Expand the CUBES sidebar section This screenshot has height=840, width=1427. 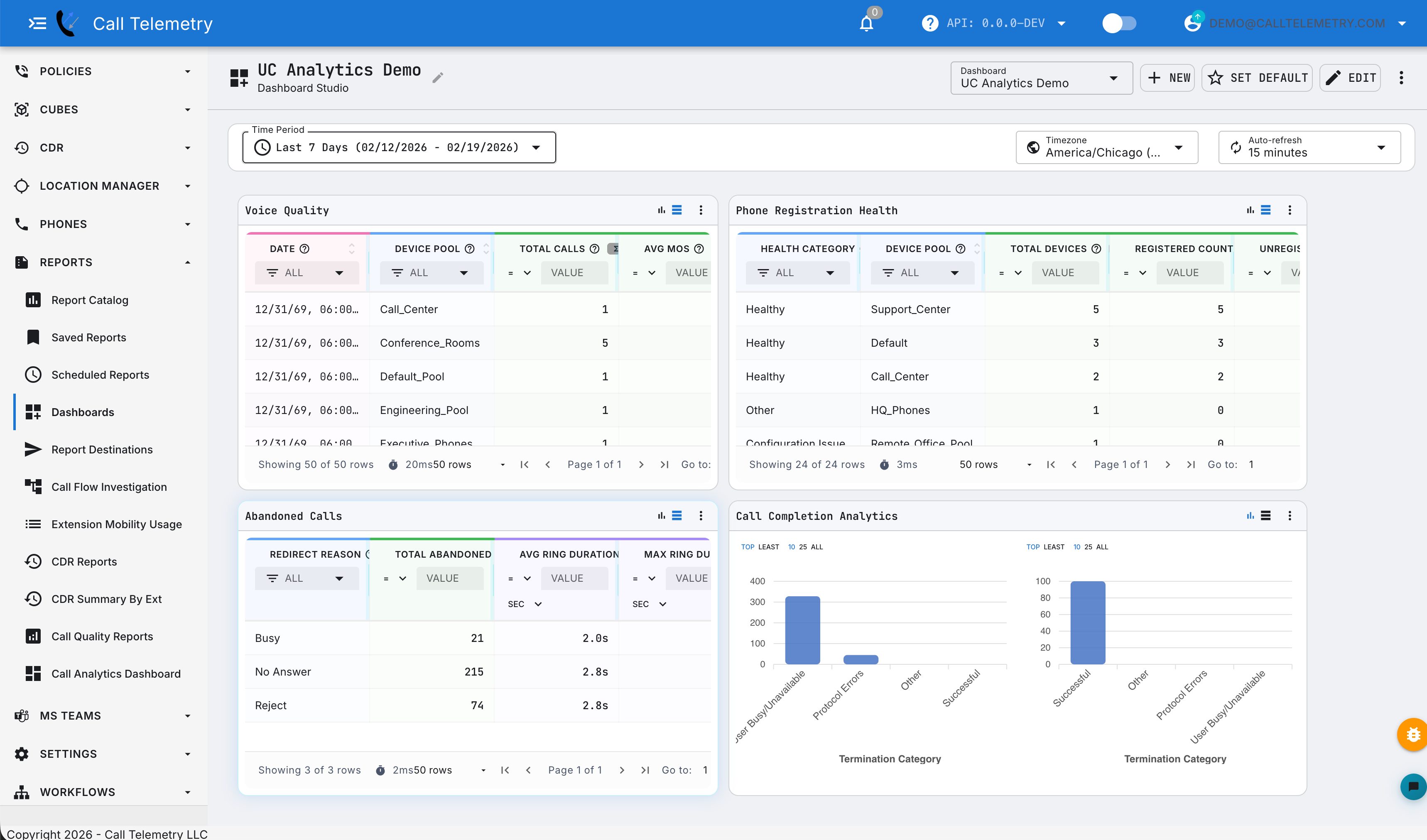tap(104, 109)
